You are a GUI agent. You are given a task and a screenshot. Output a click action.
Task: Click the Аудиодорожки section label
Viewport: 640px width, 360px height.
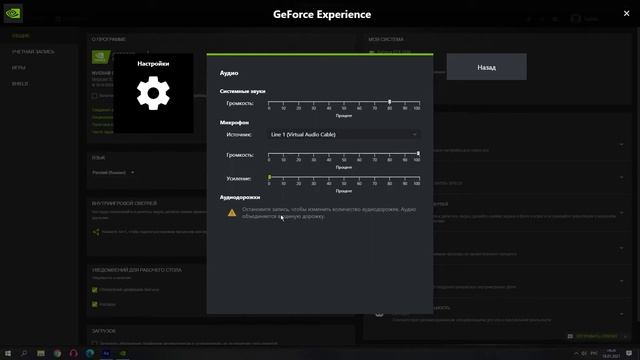(240, 197)
